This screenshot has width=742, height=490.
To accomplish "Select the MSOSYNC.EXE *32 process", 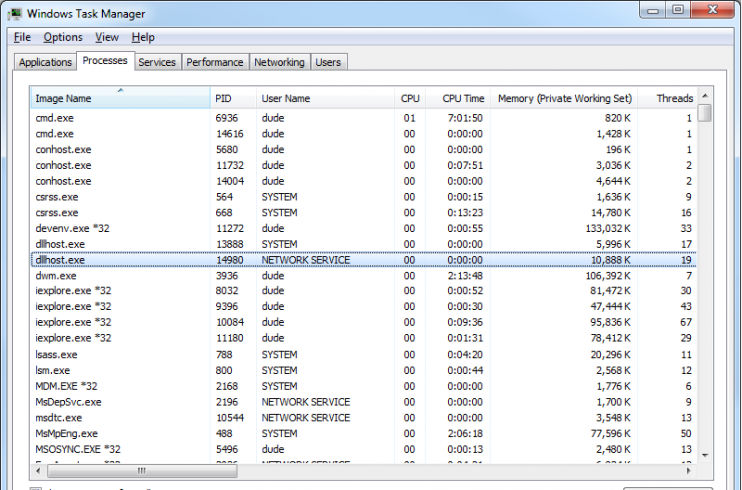I will coord(363,449).
